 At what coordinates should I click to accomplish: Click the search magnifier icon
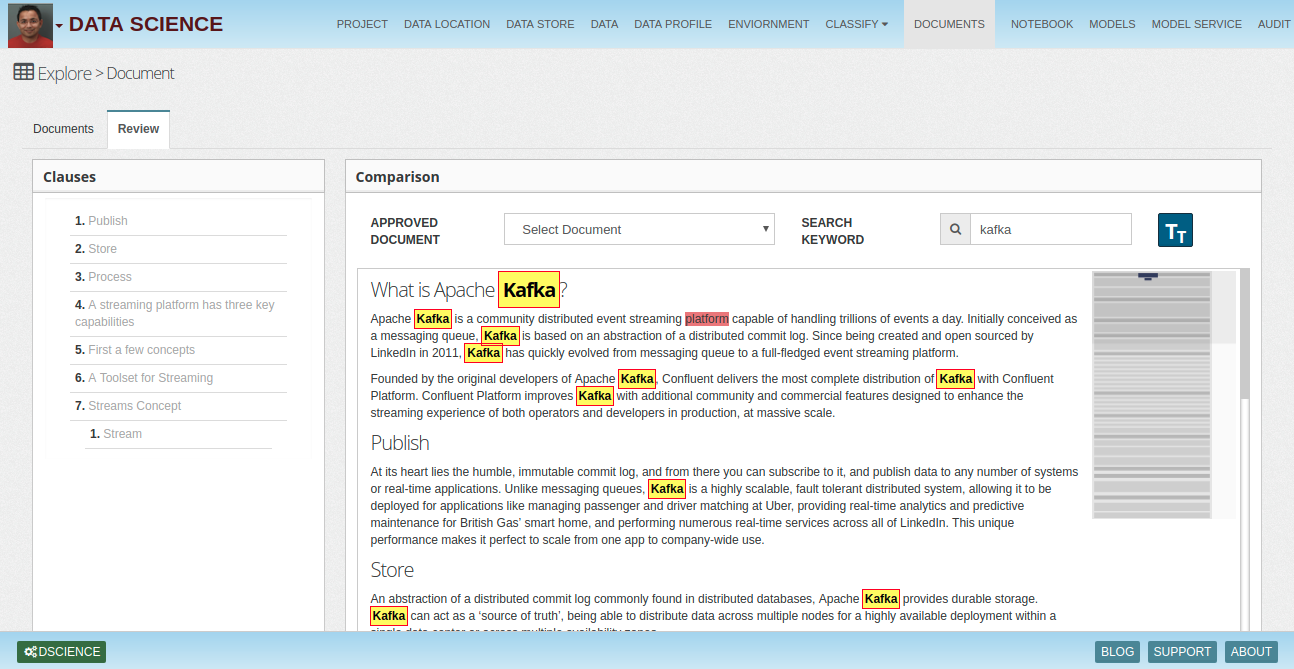pos(955,229)
